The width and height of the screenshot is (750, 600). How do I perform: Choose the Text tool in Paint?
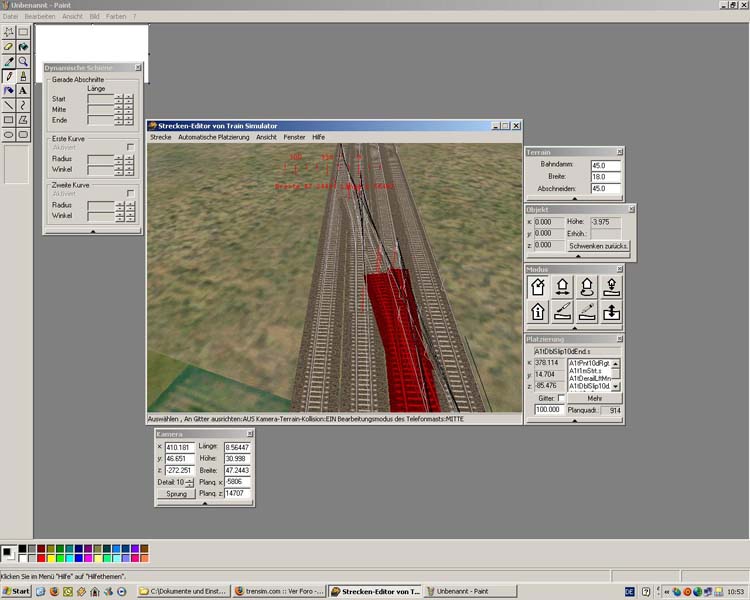[x=23, y=90]
